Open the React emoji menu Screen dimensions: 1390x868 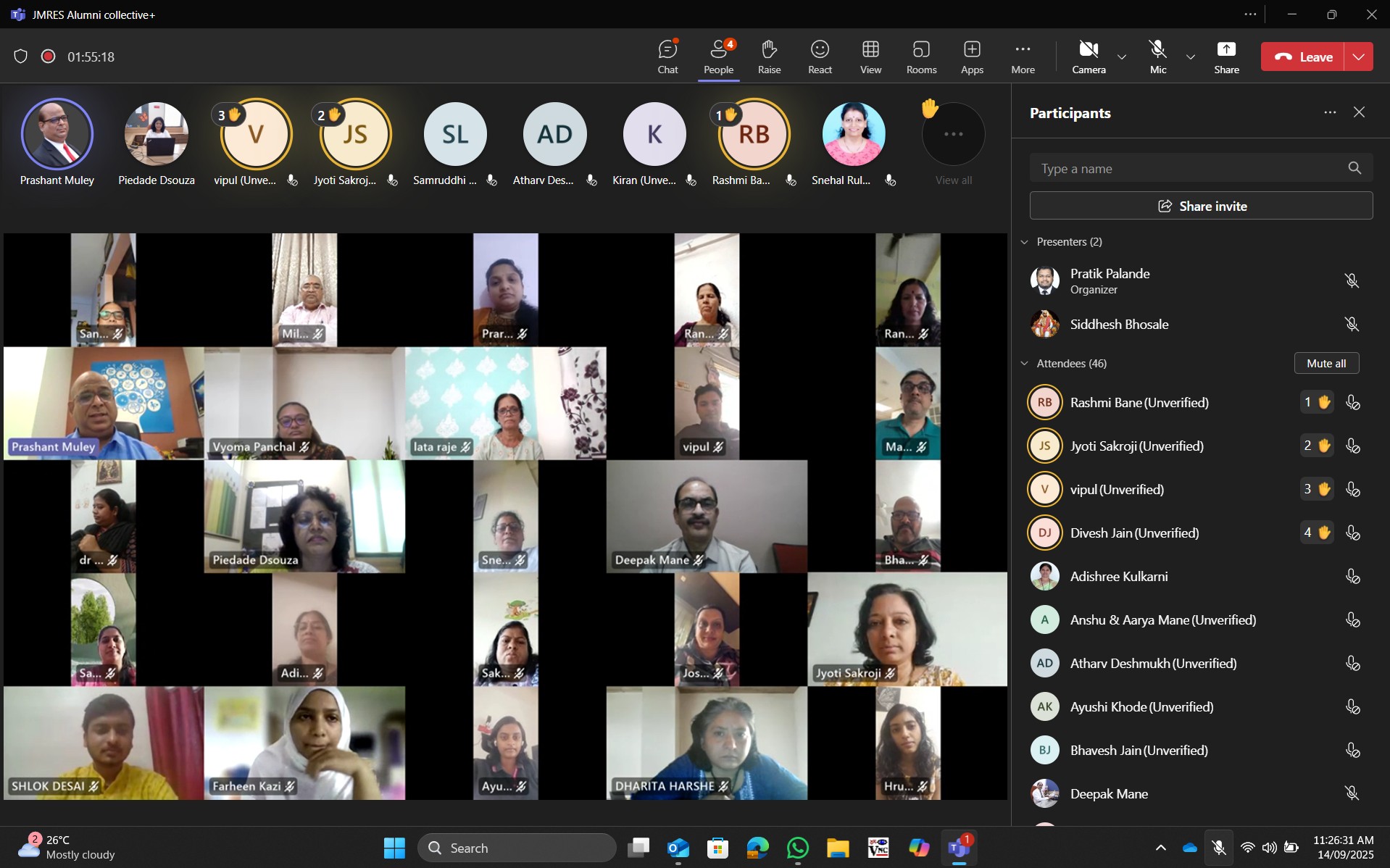pos(820,57)
